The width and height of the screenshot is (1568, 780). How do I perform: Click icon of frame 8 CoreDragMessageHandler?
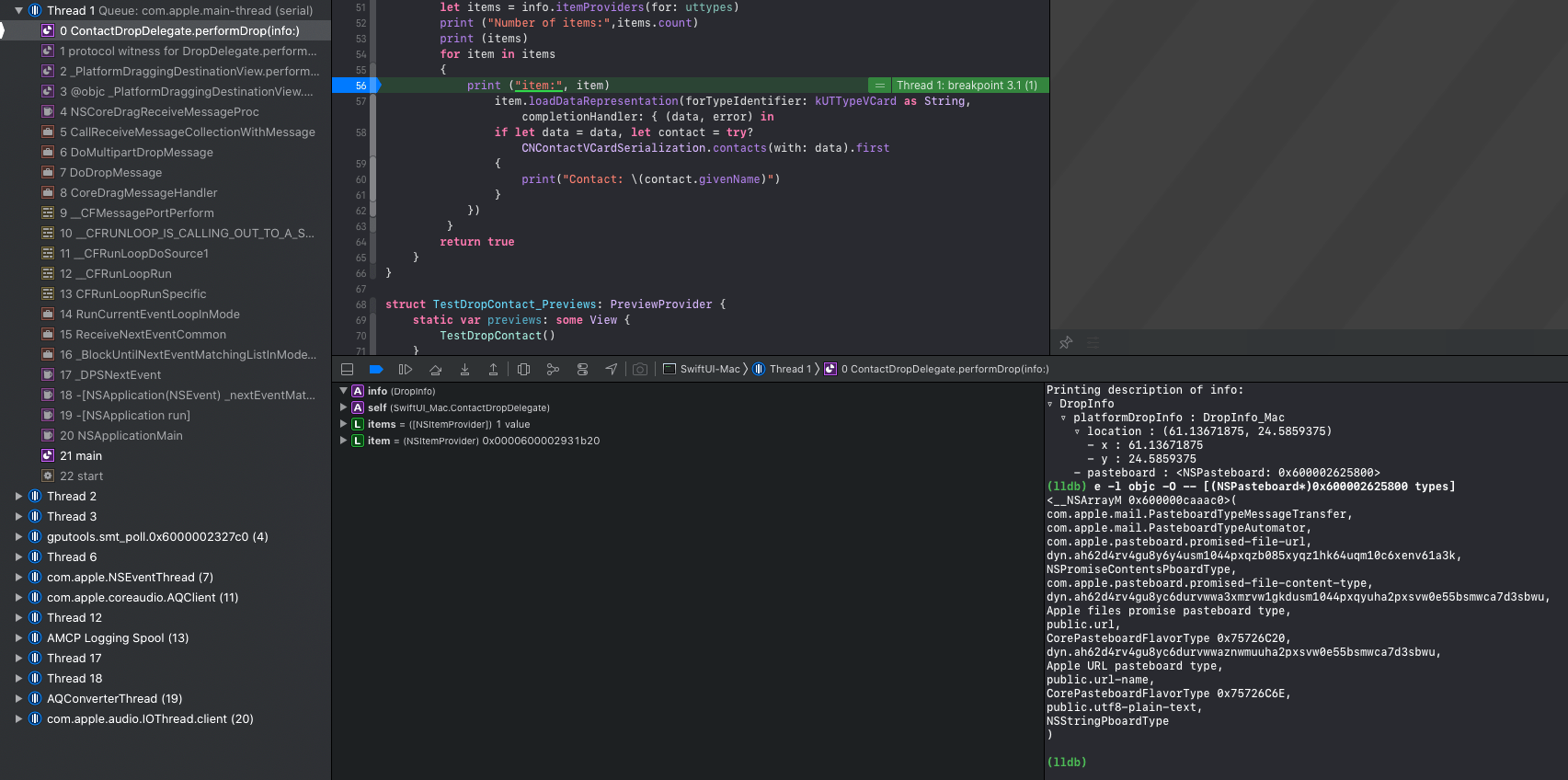48,193
